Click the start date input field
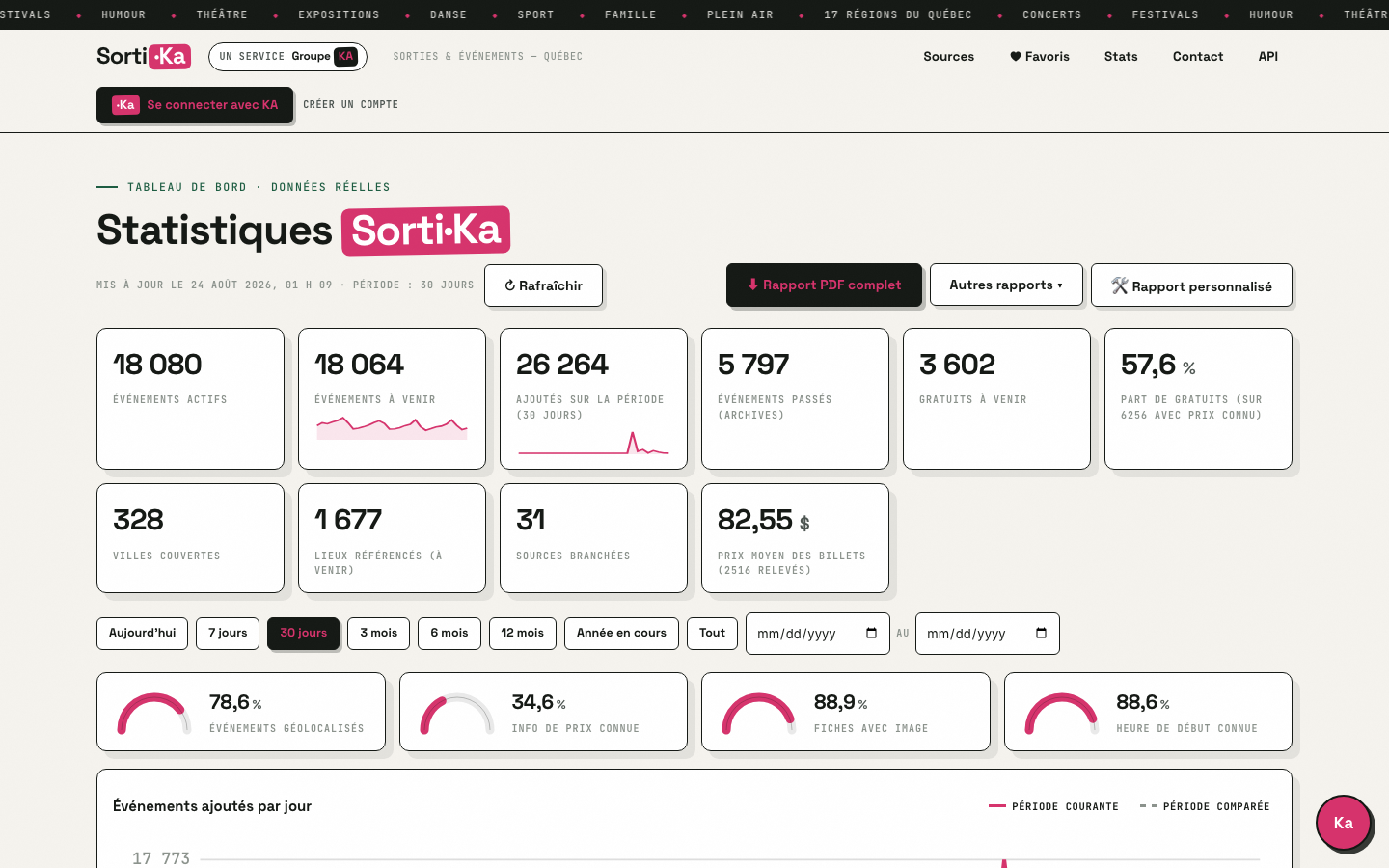 click(817, 634)
